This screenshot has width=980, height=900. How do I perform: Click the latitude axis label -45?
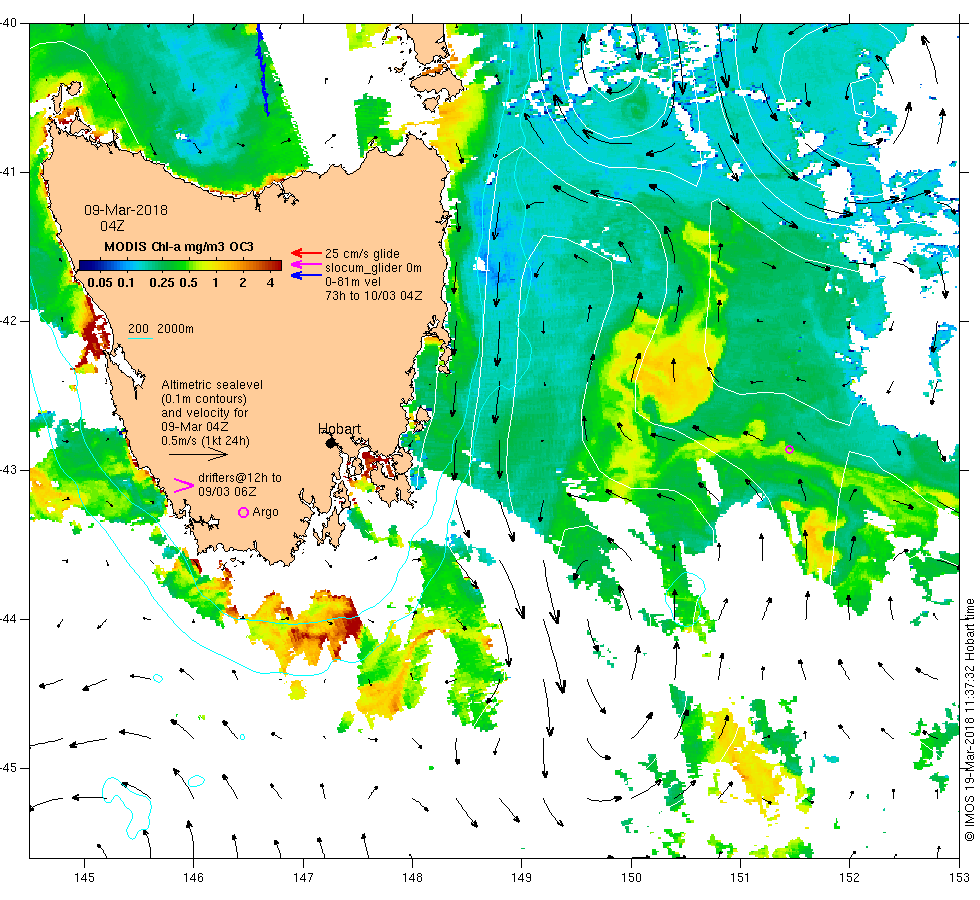[x=9, y=768]
